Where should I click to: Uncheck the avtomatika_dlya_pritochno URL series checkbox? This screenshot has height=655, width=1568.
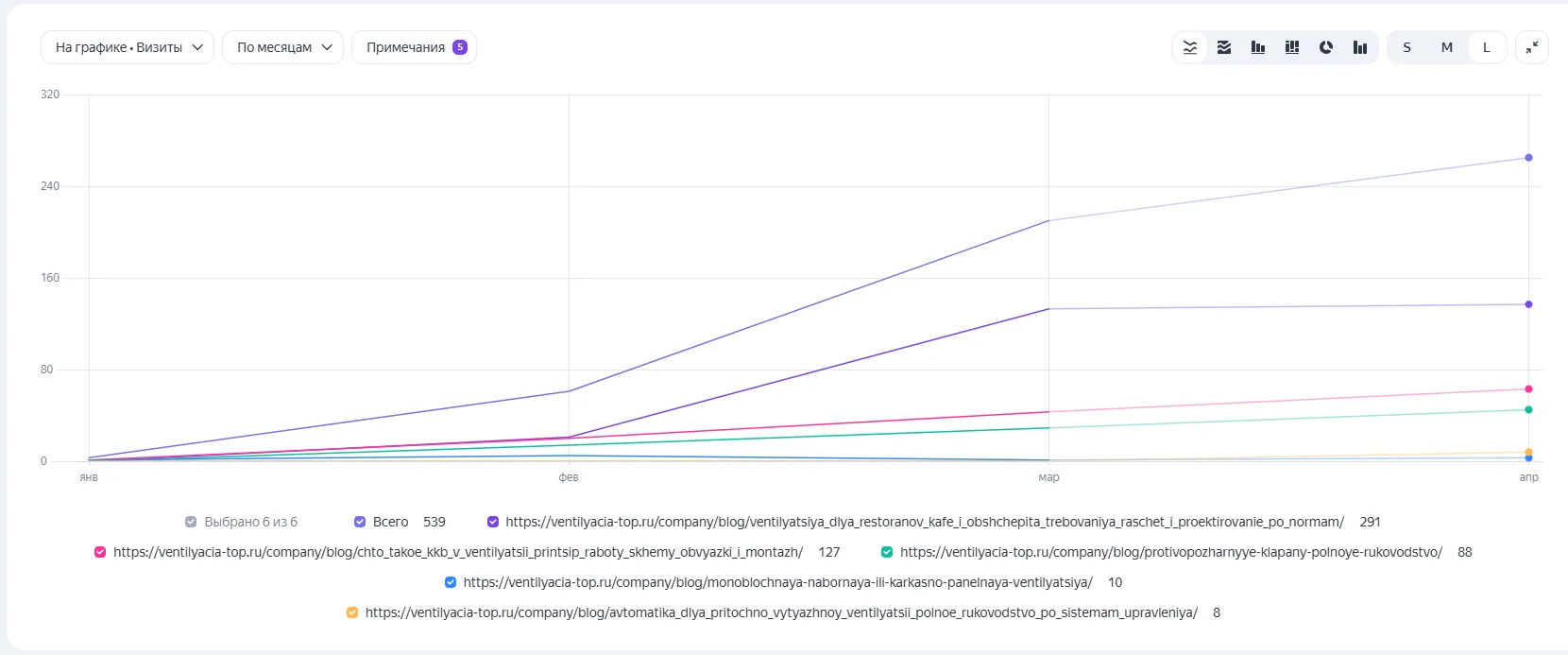352,612
